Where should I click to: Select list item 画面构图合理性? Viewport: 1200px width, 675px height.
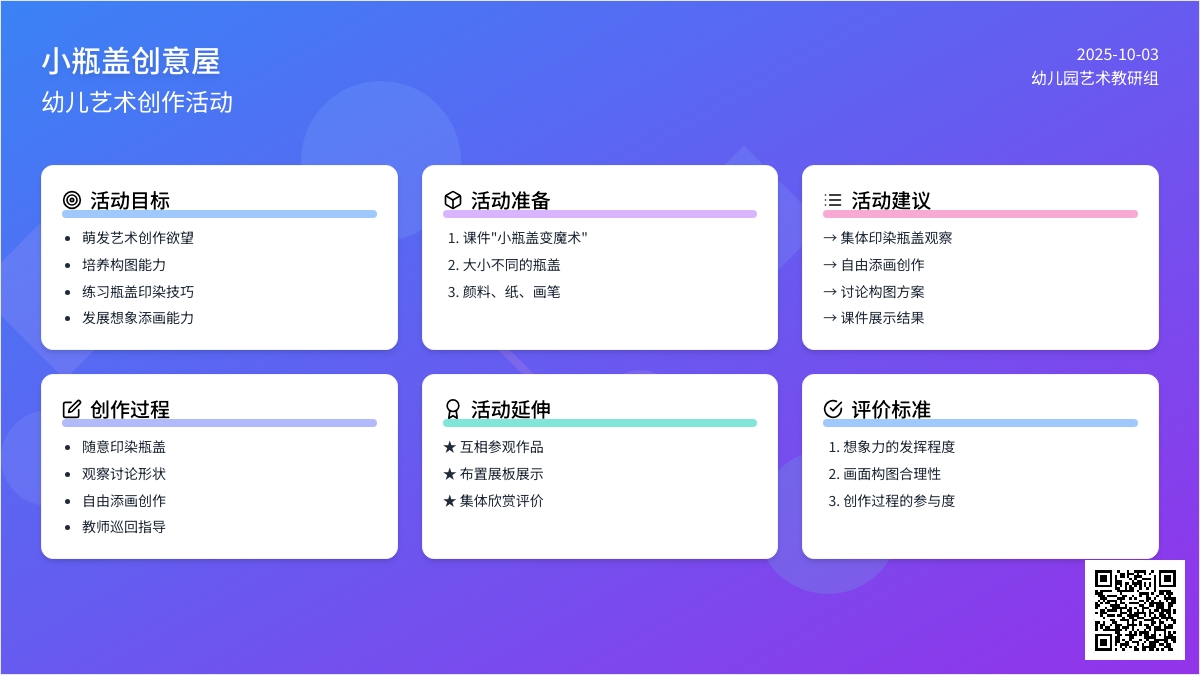(x=892, y=474)
